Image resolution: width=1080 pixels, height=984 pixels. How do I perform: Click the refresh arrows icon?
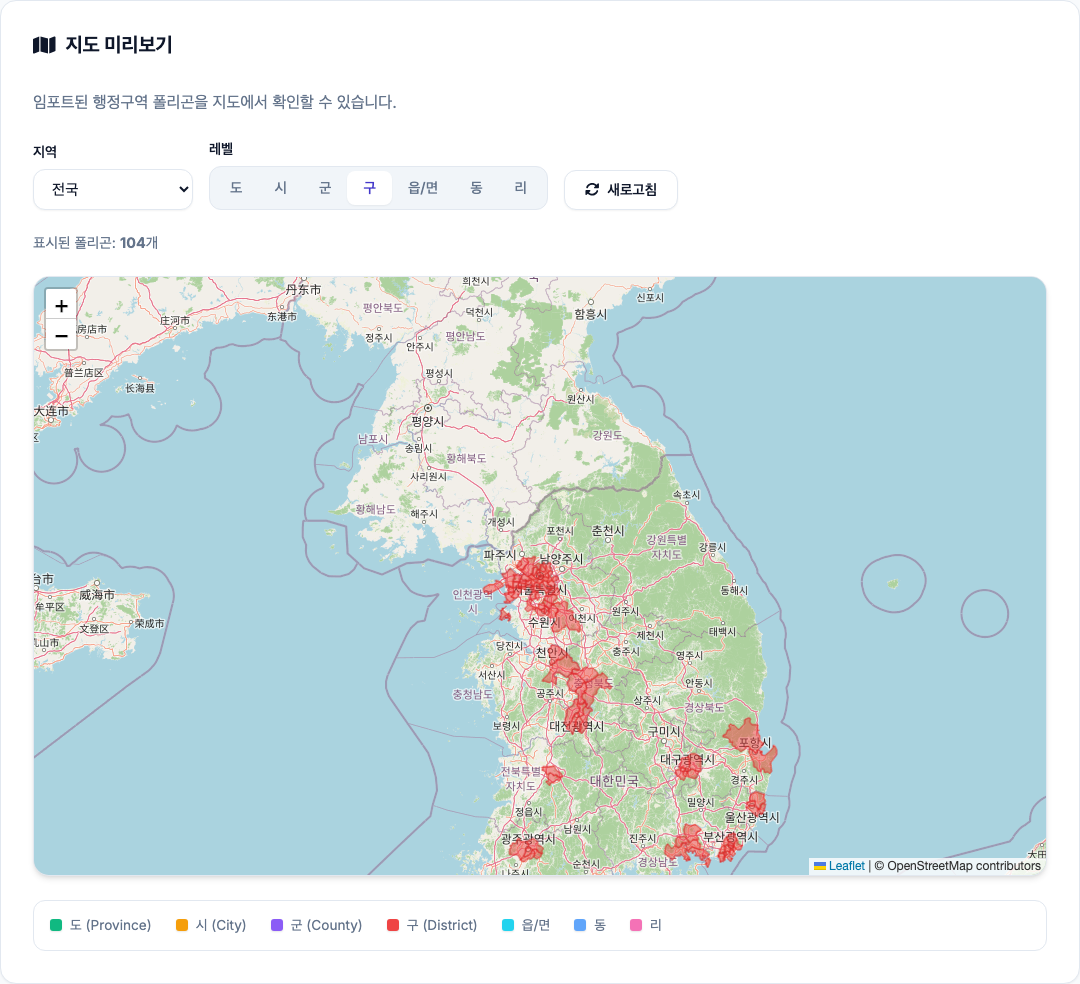pyautogui.click(x=592, y=189)
